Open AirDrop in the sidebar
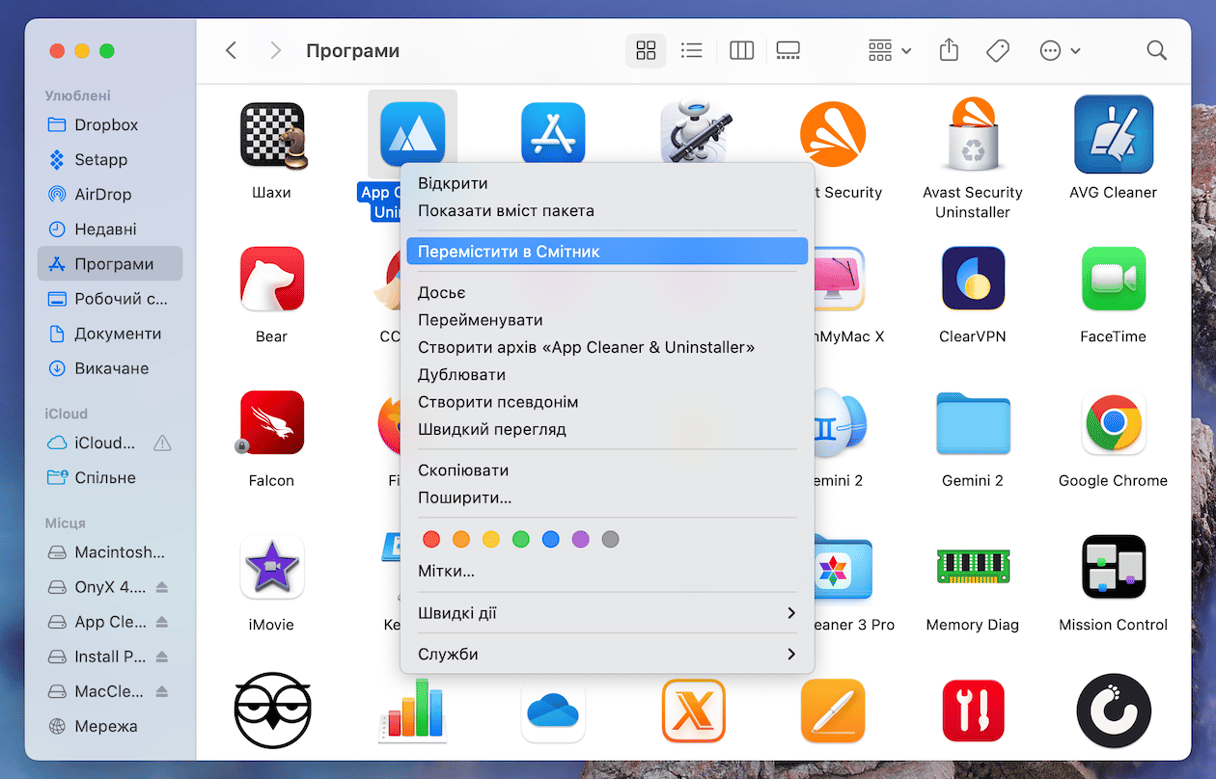This screenshot has height=779, width=1216. [x=110, y=194]
